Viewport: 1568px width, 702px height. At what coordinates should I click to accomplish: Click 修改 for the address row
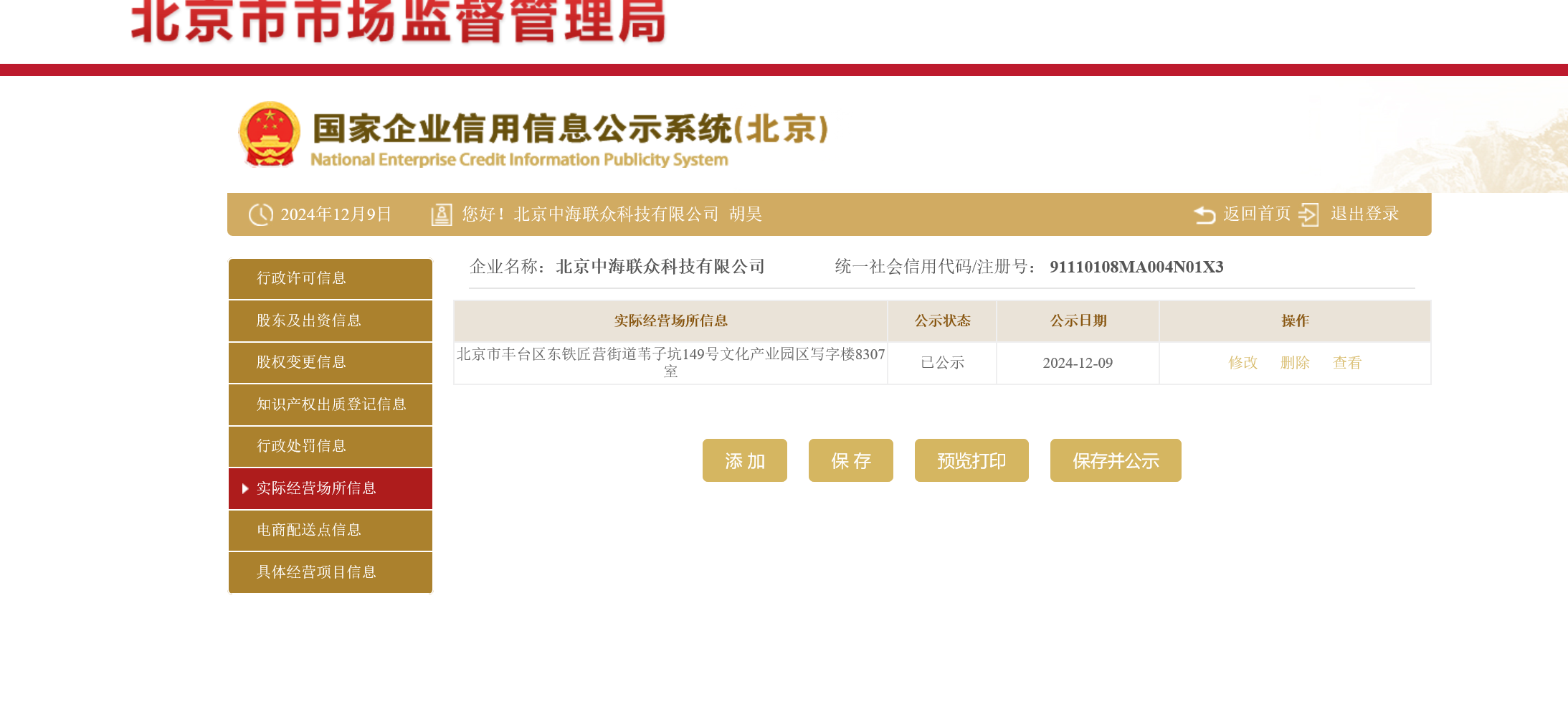click(1243, 363)
